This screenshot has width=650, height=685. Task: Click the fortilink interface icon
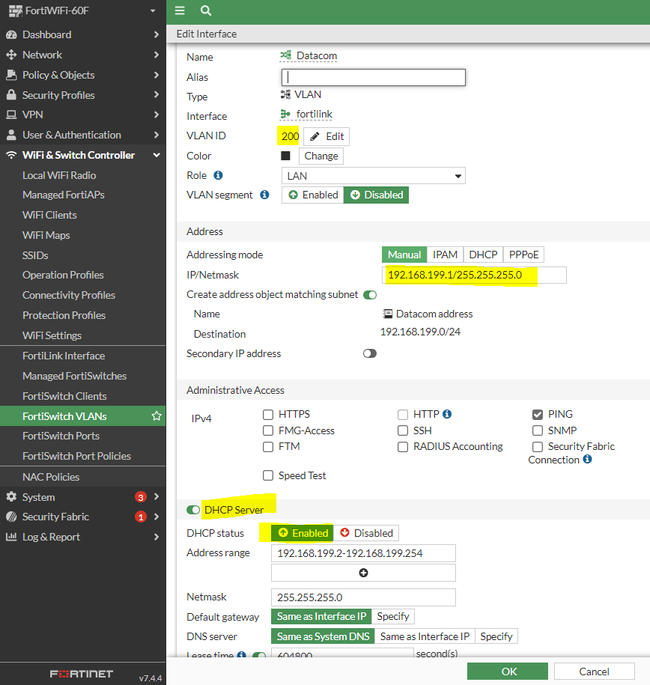286,114
